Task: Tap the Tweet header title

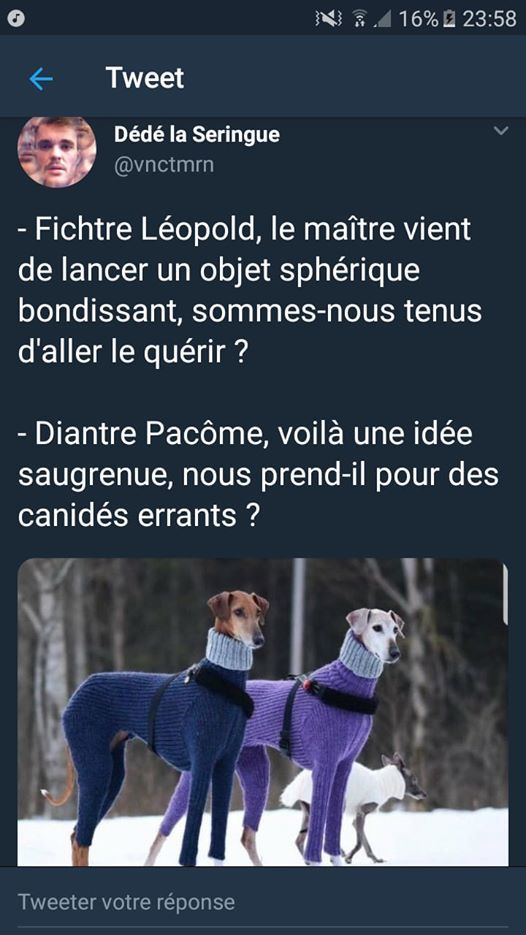Action: (x=145, y=78)
